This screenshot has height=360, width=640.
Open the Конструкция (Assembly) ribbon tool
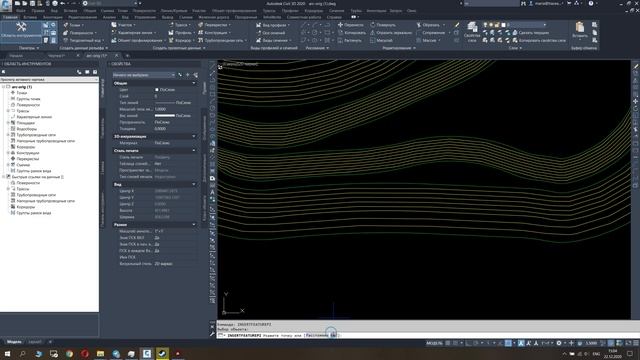tap(214, 33)
